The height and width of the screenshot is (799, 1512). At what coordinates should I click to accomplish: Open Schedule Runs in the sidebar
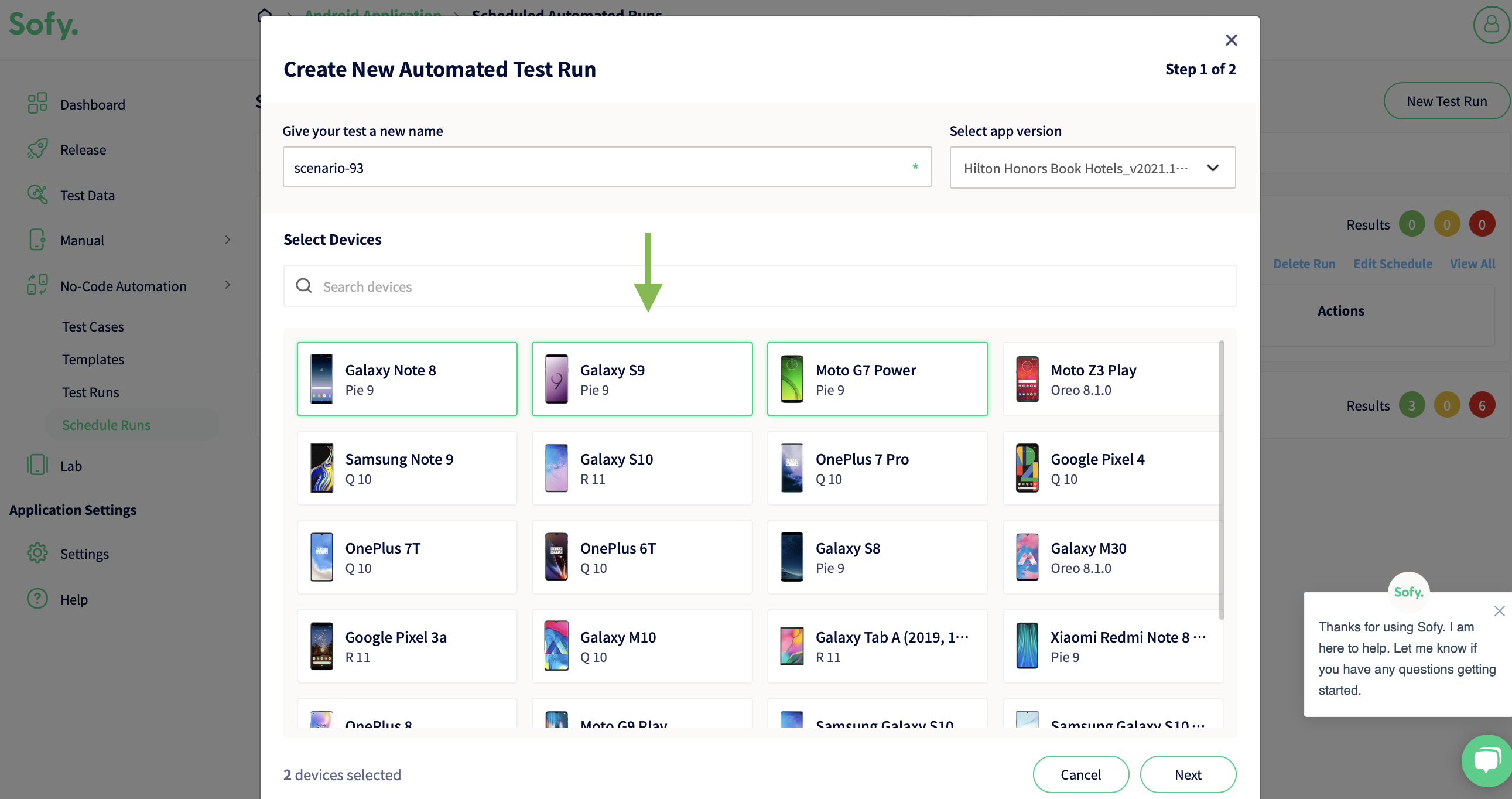tap(106, 425)
